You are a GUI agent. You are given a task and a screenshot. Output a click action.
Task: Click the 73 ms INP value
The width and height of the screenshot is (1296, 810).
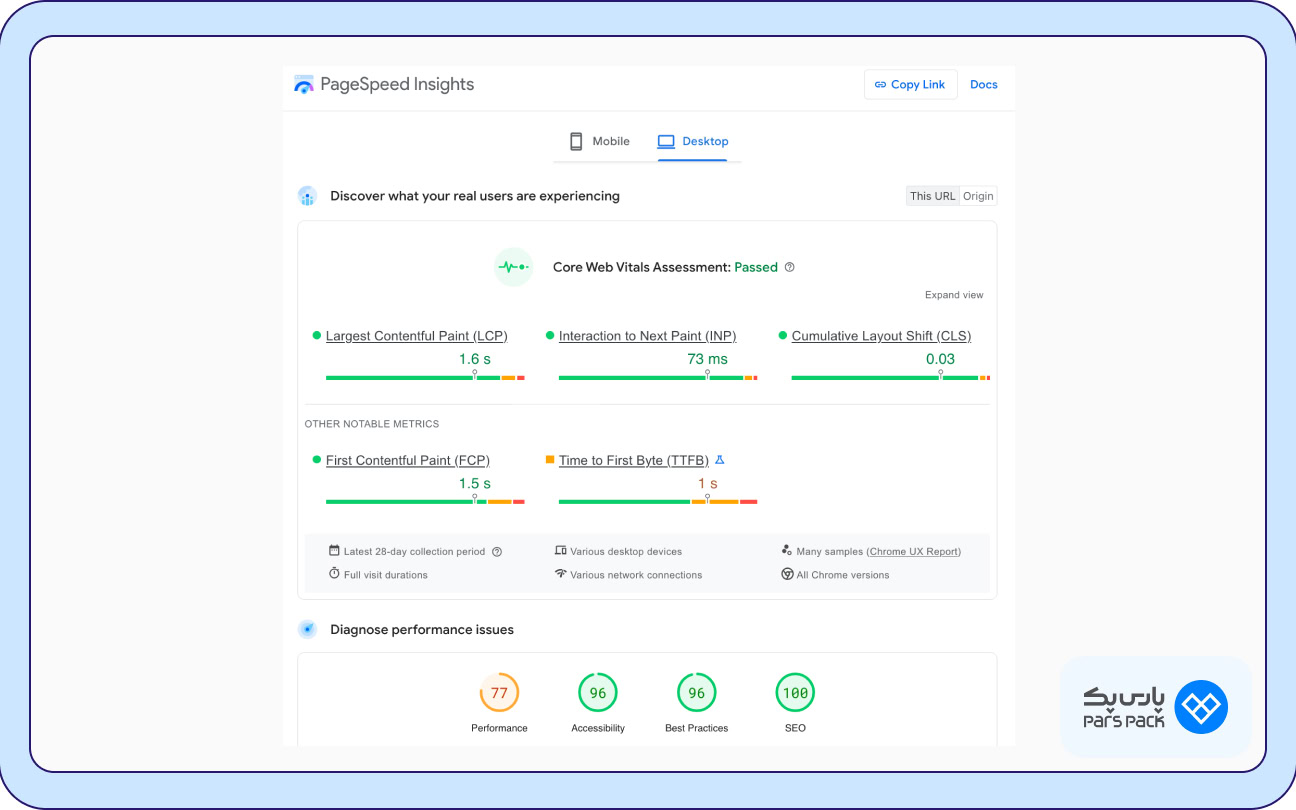707,359
